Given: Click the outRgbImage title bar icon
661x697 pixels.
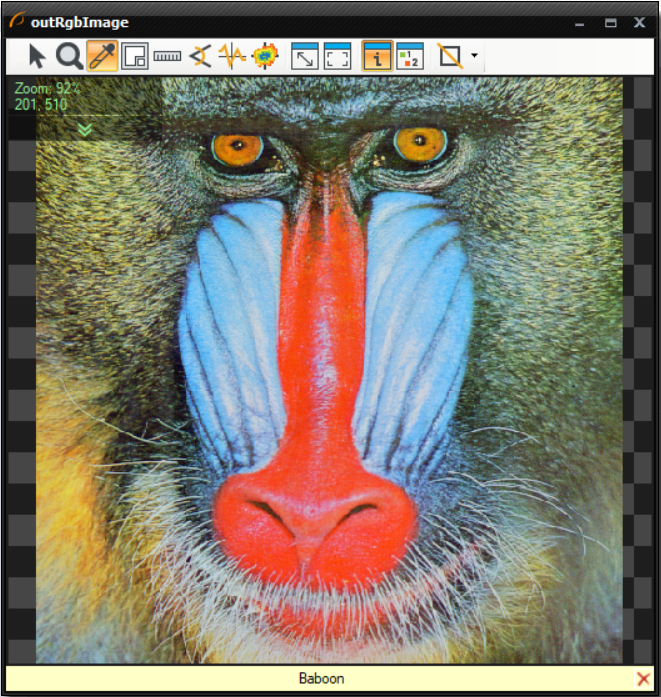Looking at the screenshot, I should (x=16, y=22).
